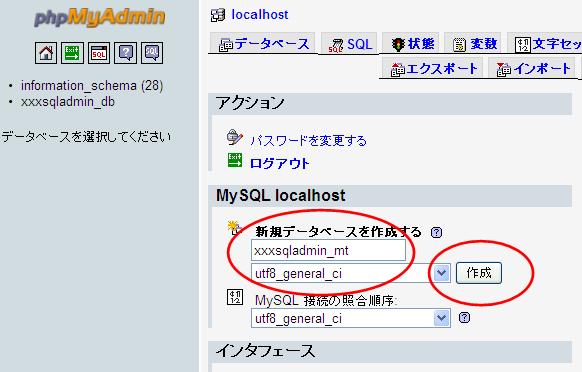The height and width of the screenshot is (372, 582).
Task: Switch to the SQL tab
Action: (x=349, y=43)
